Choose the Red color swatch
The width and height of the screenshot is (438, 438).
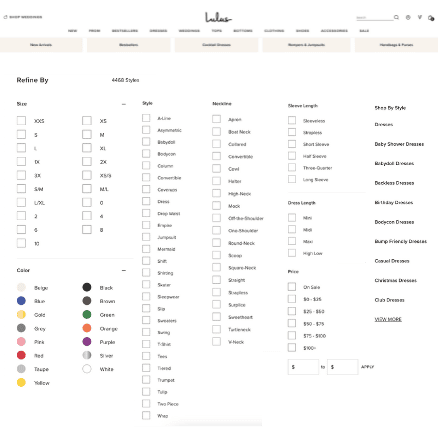pyautogui.click(x=21, y=355)
